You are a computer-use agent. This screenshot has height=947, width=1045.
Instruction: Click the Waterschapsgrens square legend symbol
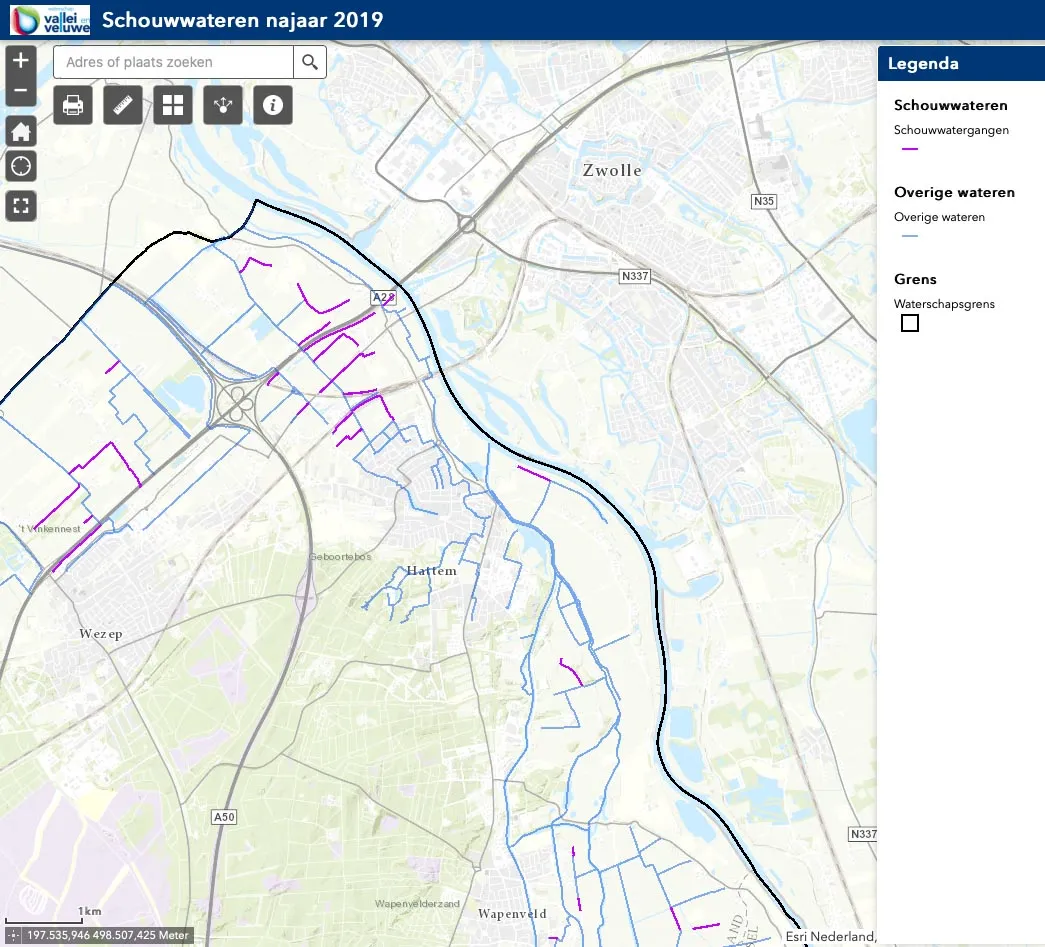point(909,323)
